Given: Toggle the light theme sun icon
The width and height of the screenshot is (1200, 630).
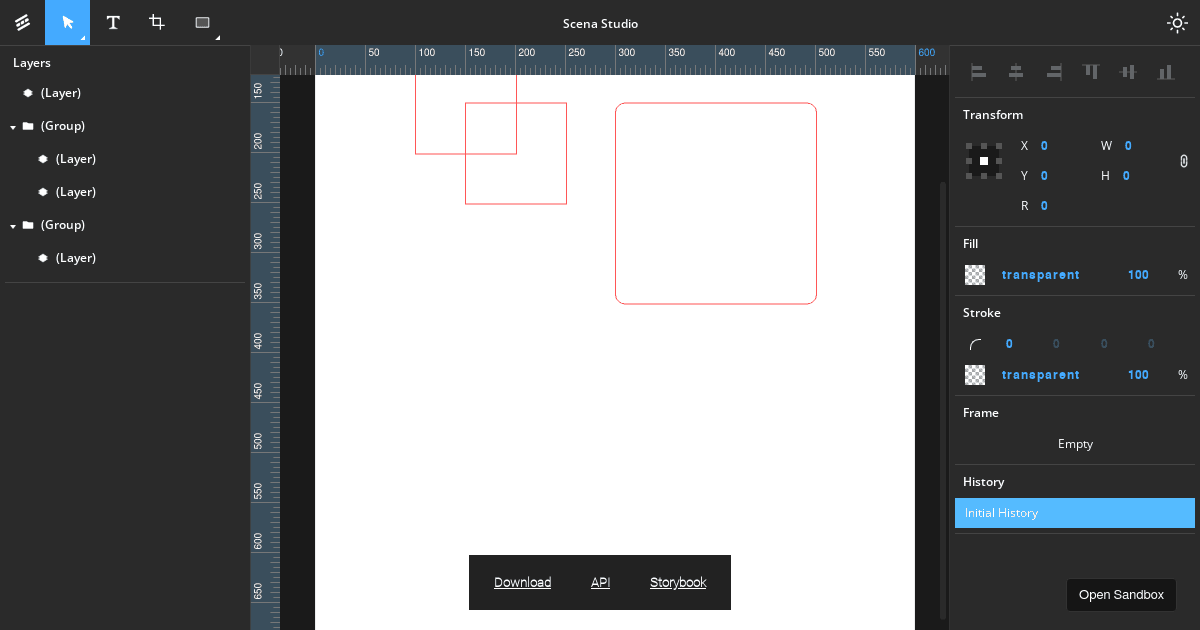Looking at the screenshot, I should point(1177,22).
